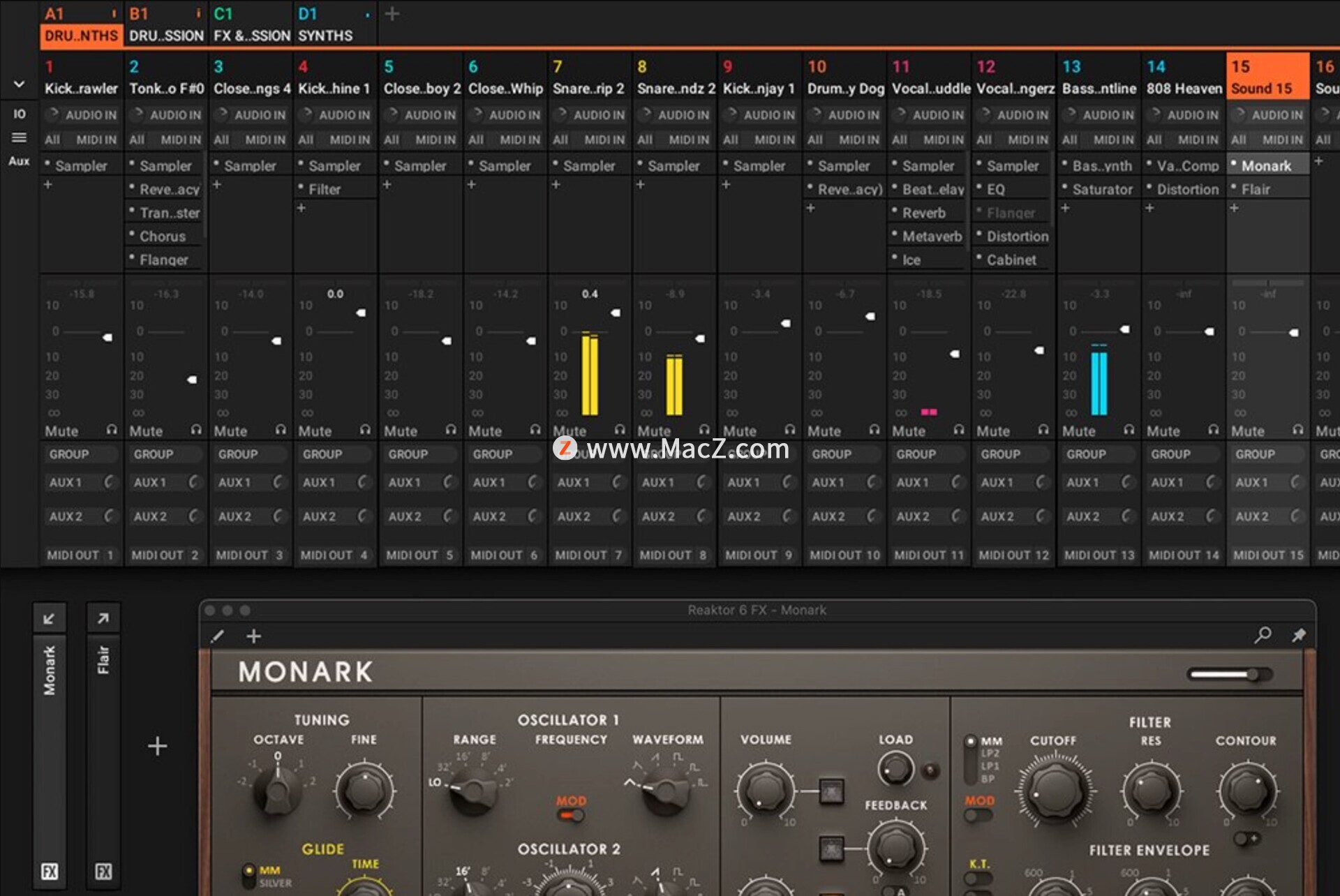Viewport: 1340px width, 896px height.
Task: Toggle the Oscillator 1 mixer on/off square button
Action: click(831, 791)
